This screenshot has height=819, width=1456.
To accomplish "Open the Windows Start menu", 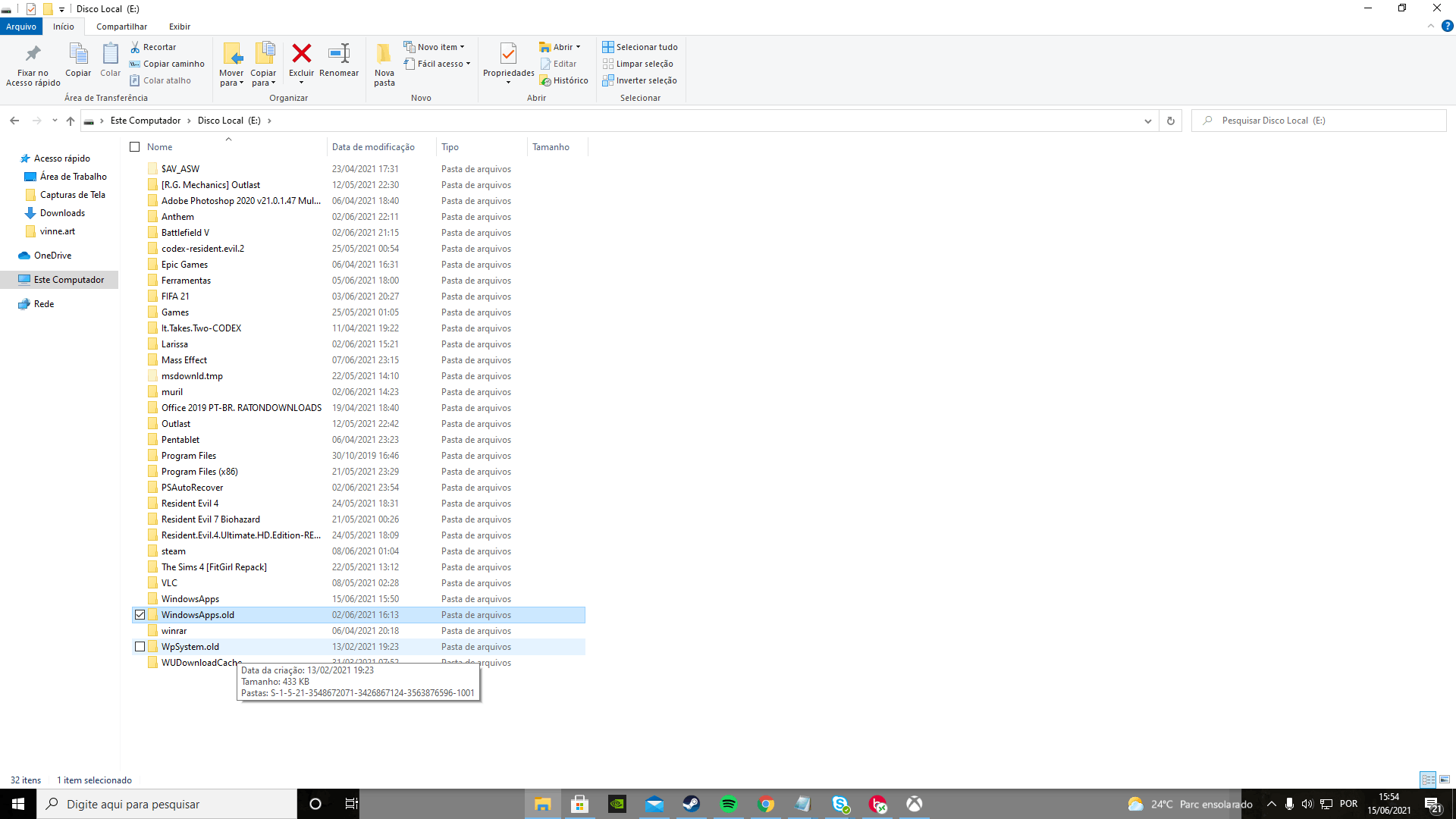I will [18, 804].
